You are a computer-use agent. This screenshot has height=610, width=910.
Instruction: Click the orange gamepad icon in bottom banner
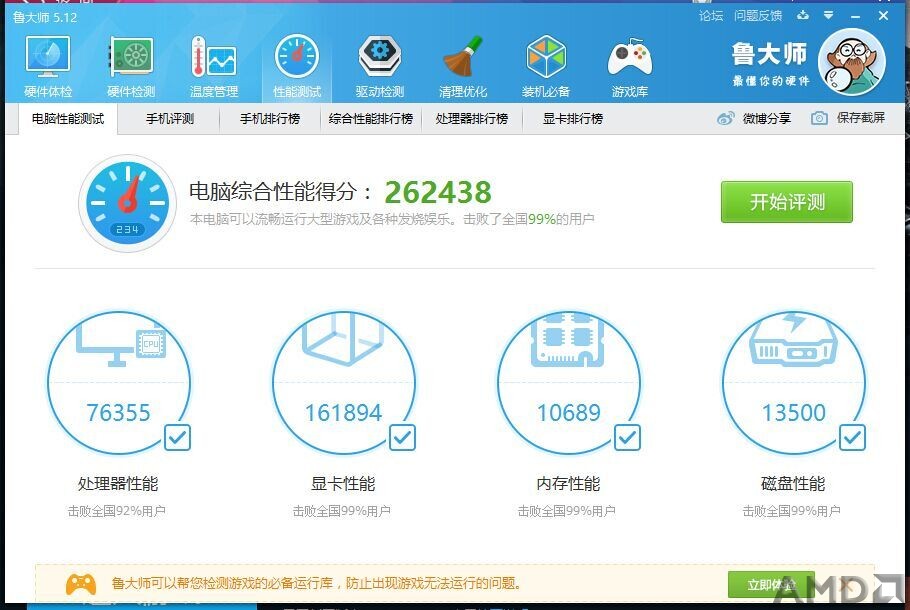click(x=81, y=583)
